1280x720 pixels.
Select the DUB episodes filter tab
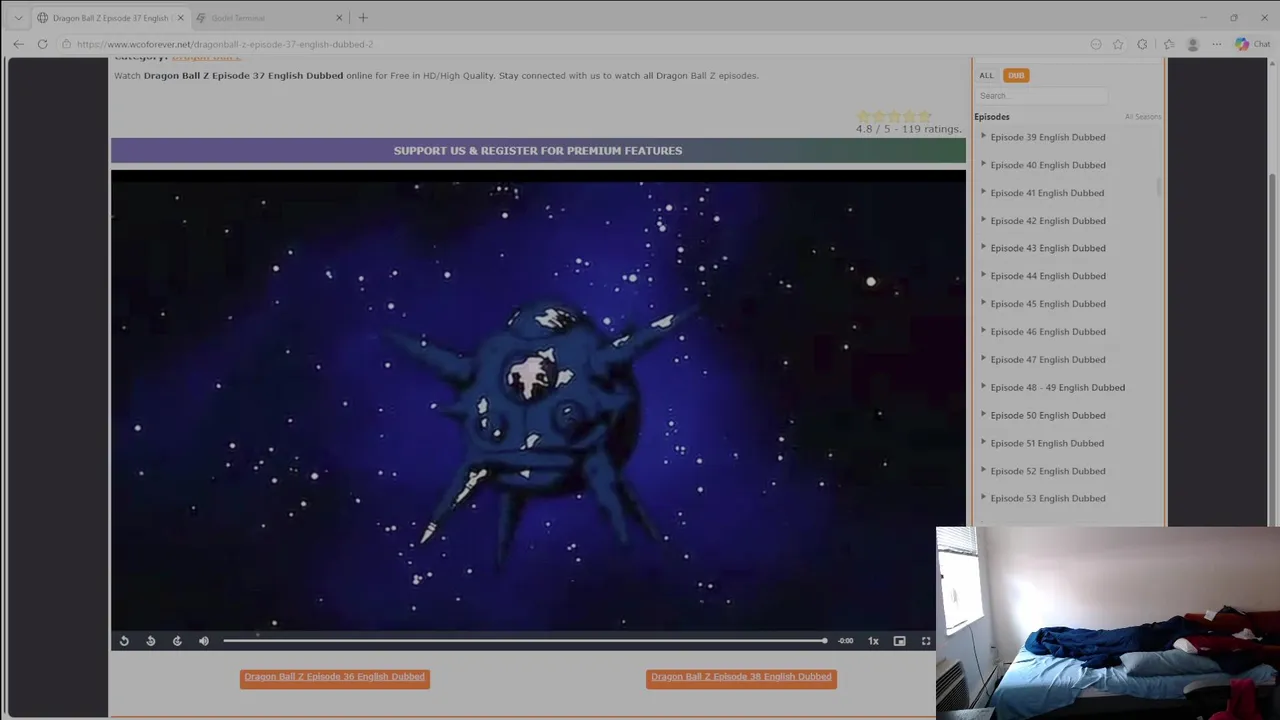[x=1016, y=75]
